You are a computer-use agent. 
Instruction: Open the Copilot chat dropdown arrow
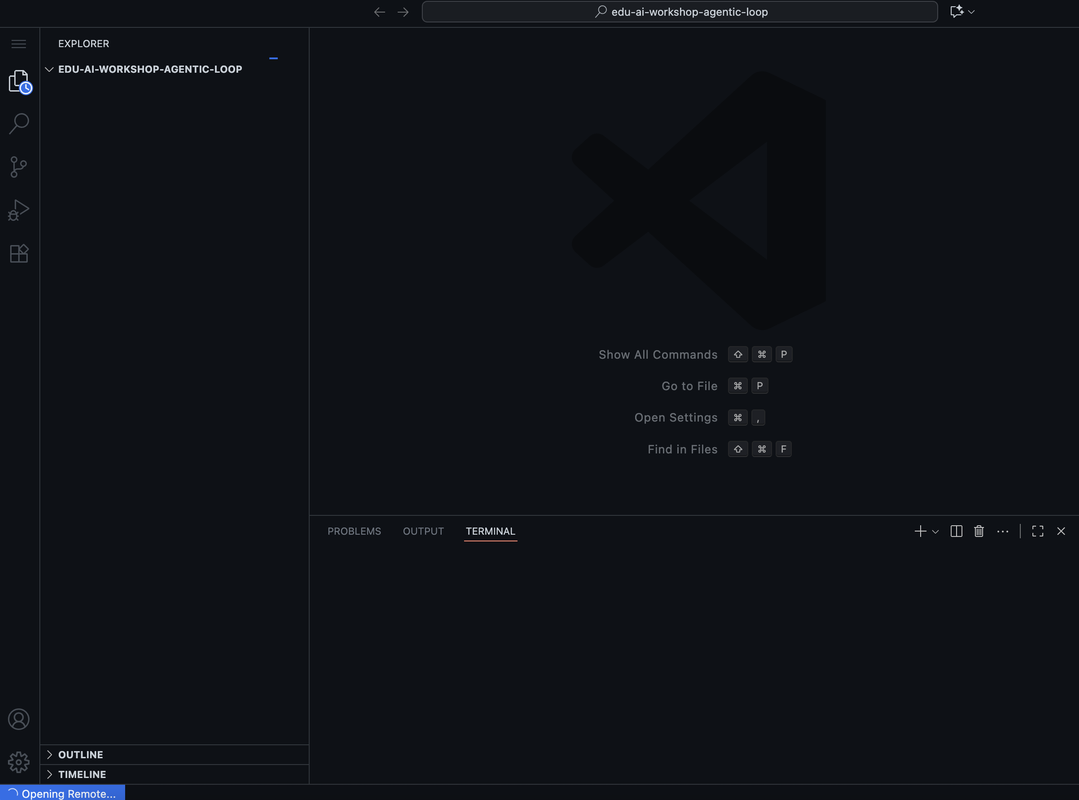[x=972, y=12]
